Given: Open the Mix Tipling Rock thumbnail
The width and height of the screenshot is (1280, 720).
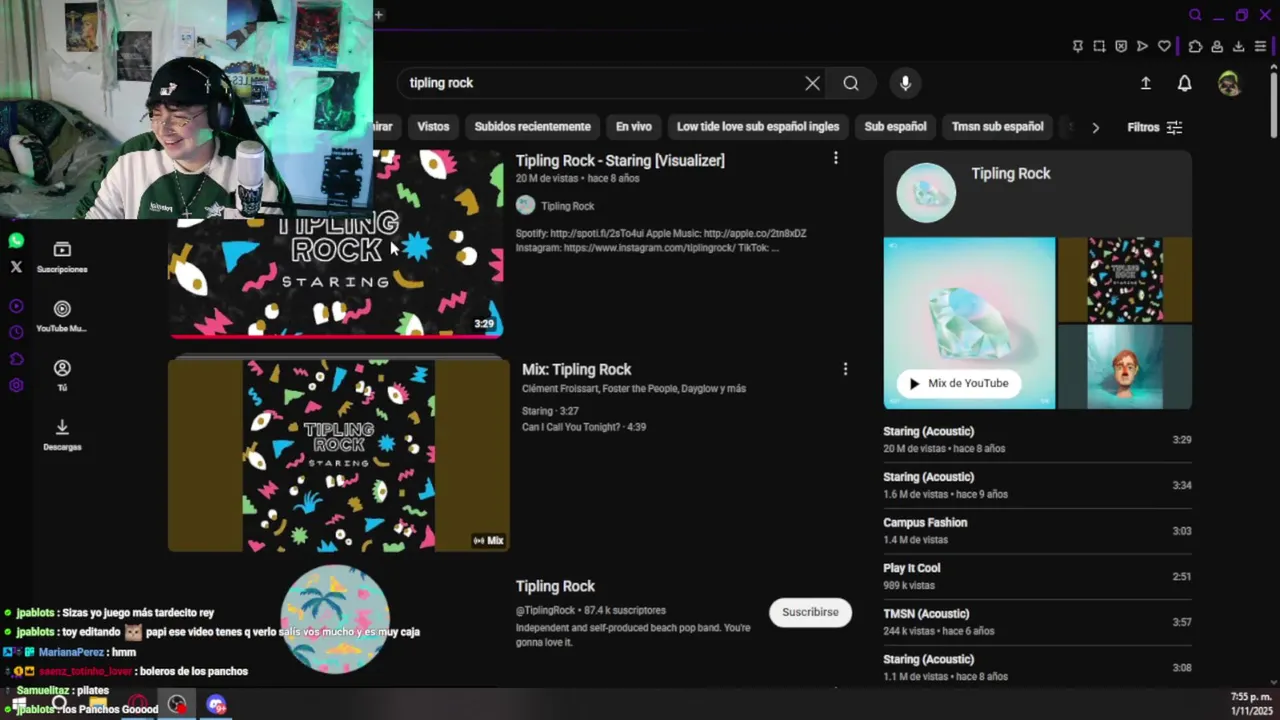Looking at the screenshot, I should point(338,456).
